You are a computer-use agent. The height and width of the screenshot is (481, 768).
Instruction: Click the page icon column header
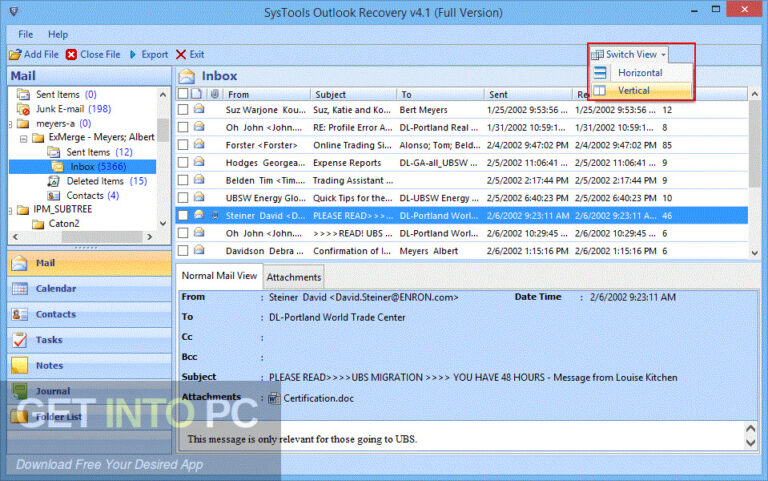coord(196,94)
